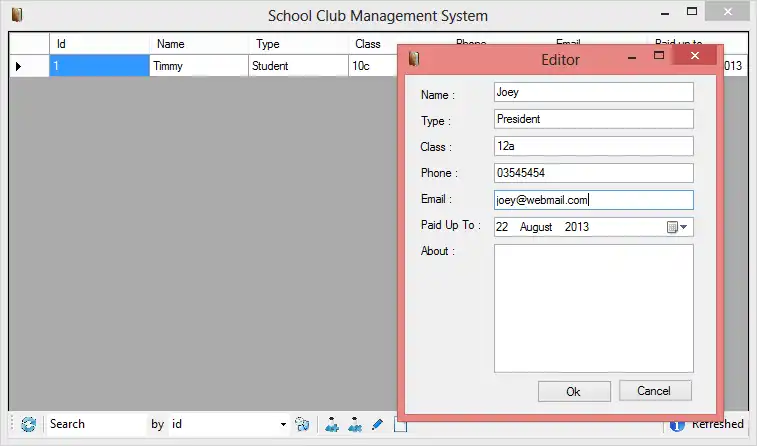Screen dimensions: 757x446
Task: Open the search-by id dropdown
Action: click(x=283, y=424)
